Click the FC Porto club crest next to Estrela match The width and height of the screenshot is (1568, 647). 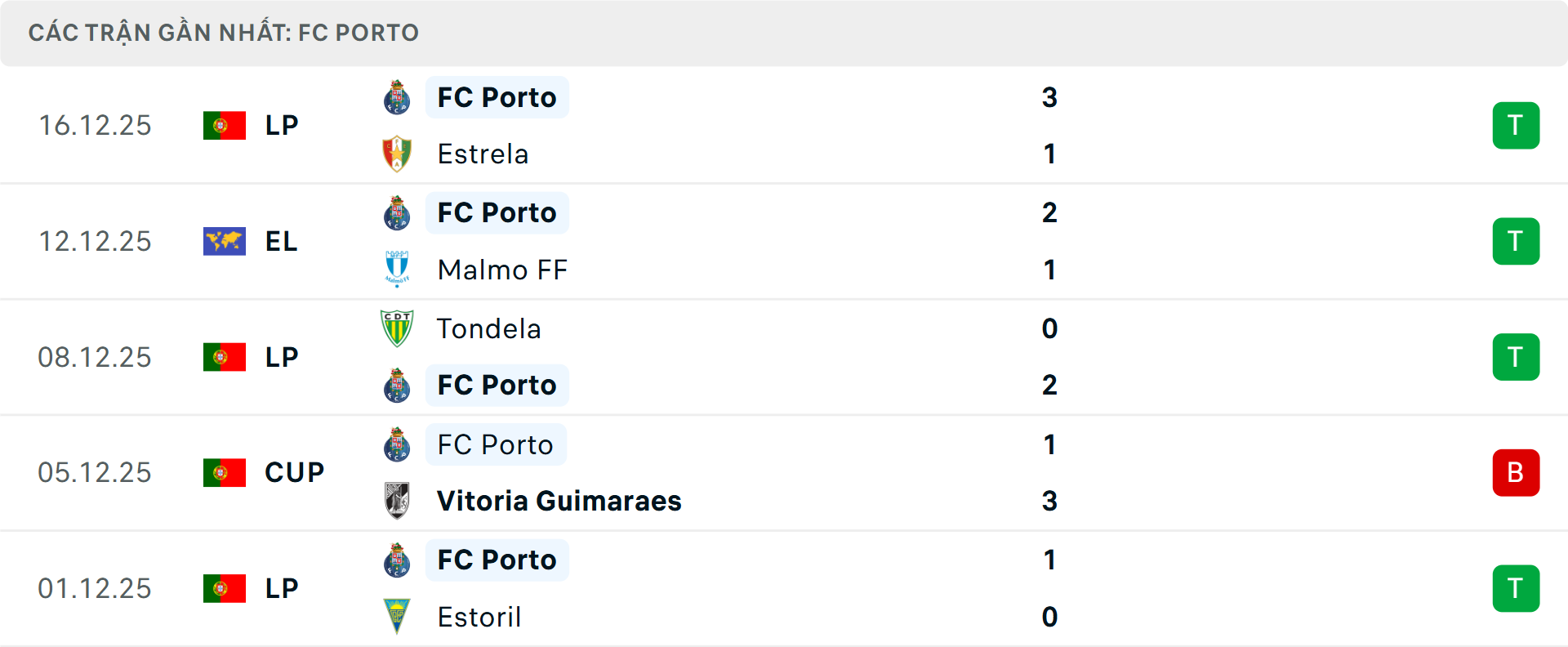(397, 97)
